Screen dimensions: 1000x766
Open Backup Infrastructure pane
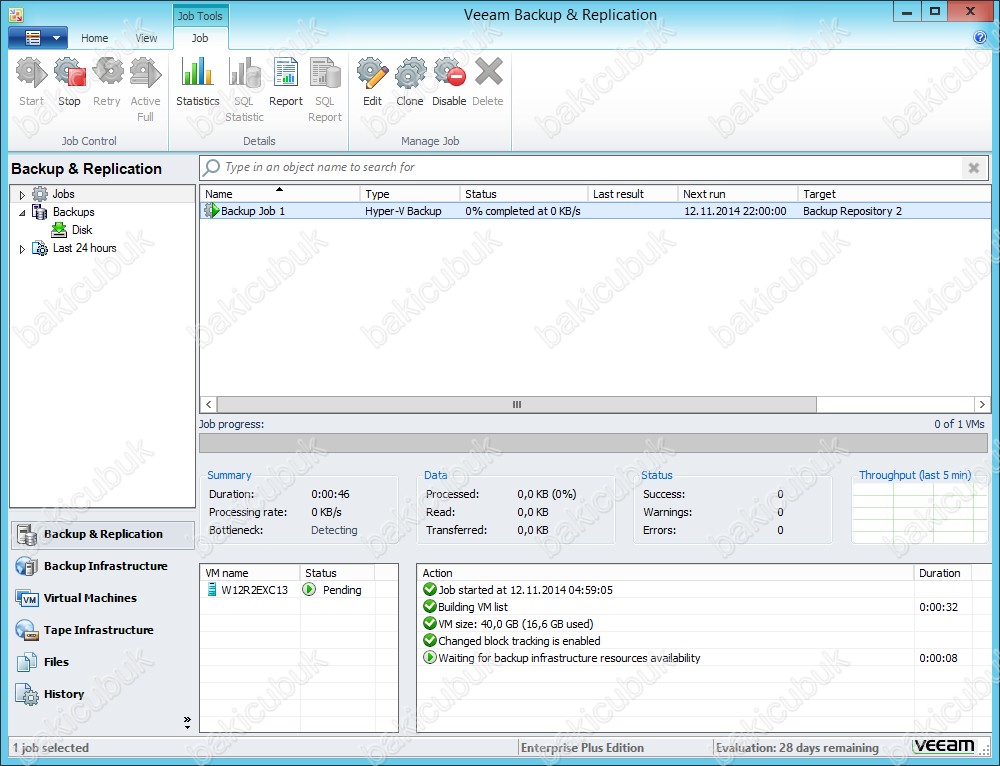click(x=105, y=566)
